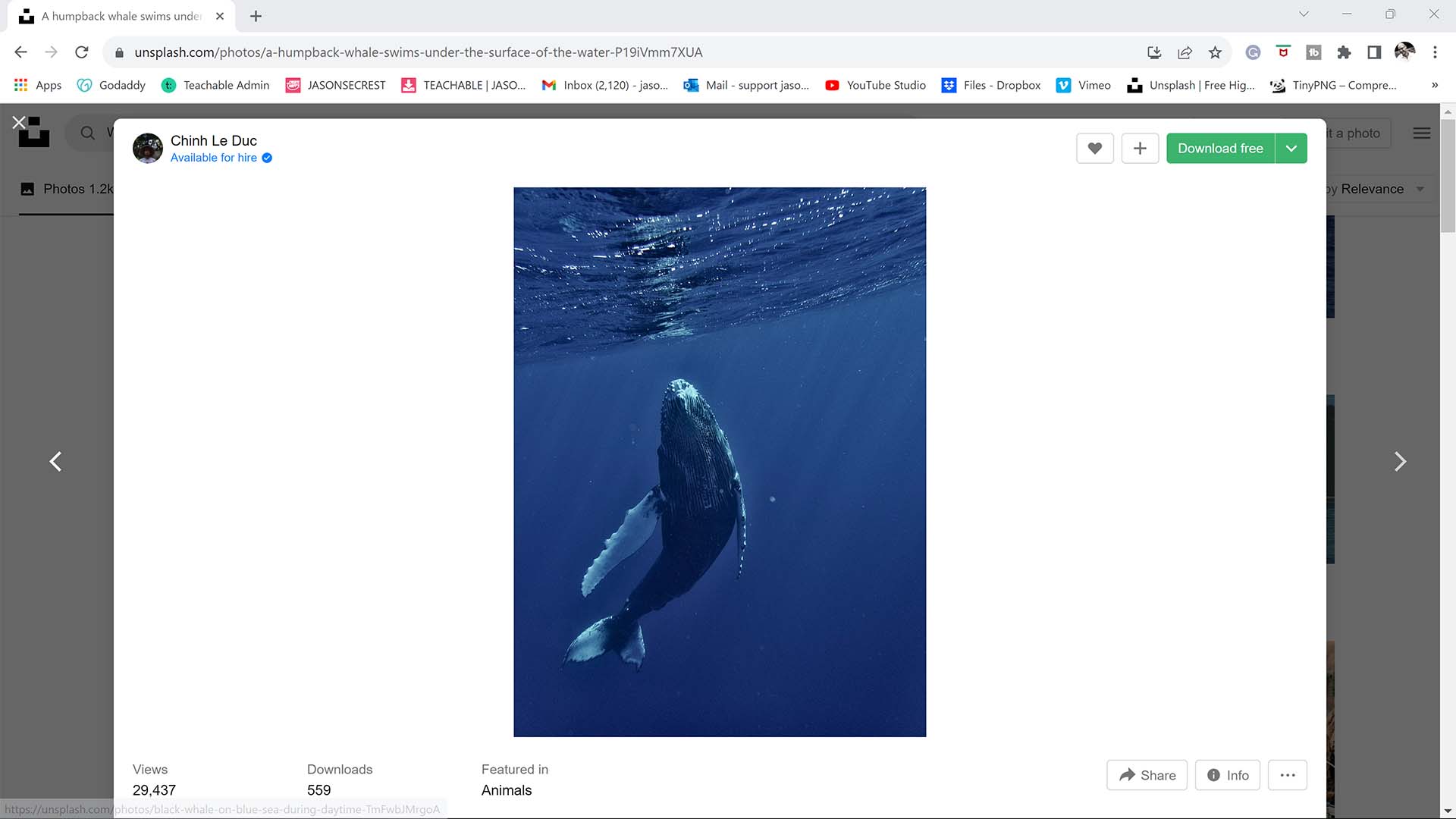Viewport: 1456px width, 819px height.
Task: Bookmark this page with star icon
Action: click(1216, 52)
